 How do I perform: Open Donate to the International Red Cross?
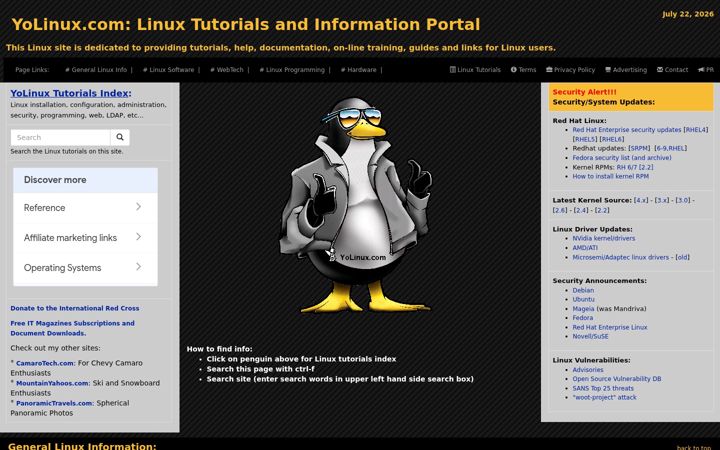click(75, 308)
